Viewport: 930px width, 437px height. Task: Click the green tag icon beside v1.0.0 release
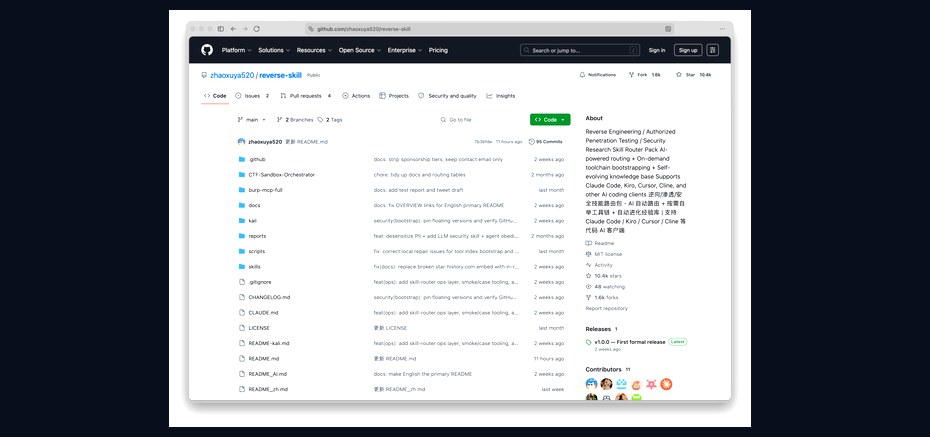[588, 342]
